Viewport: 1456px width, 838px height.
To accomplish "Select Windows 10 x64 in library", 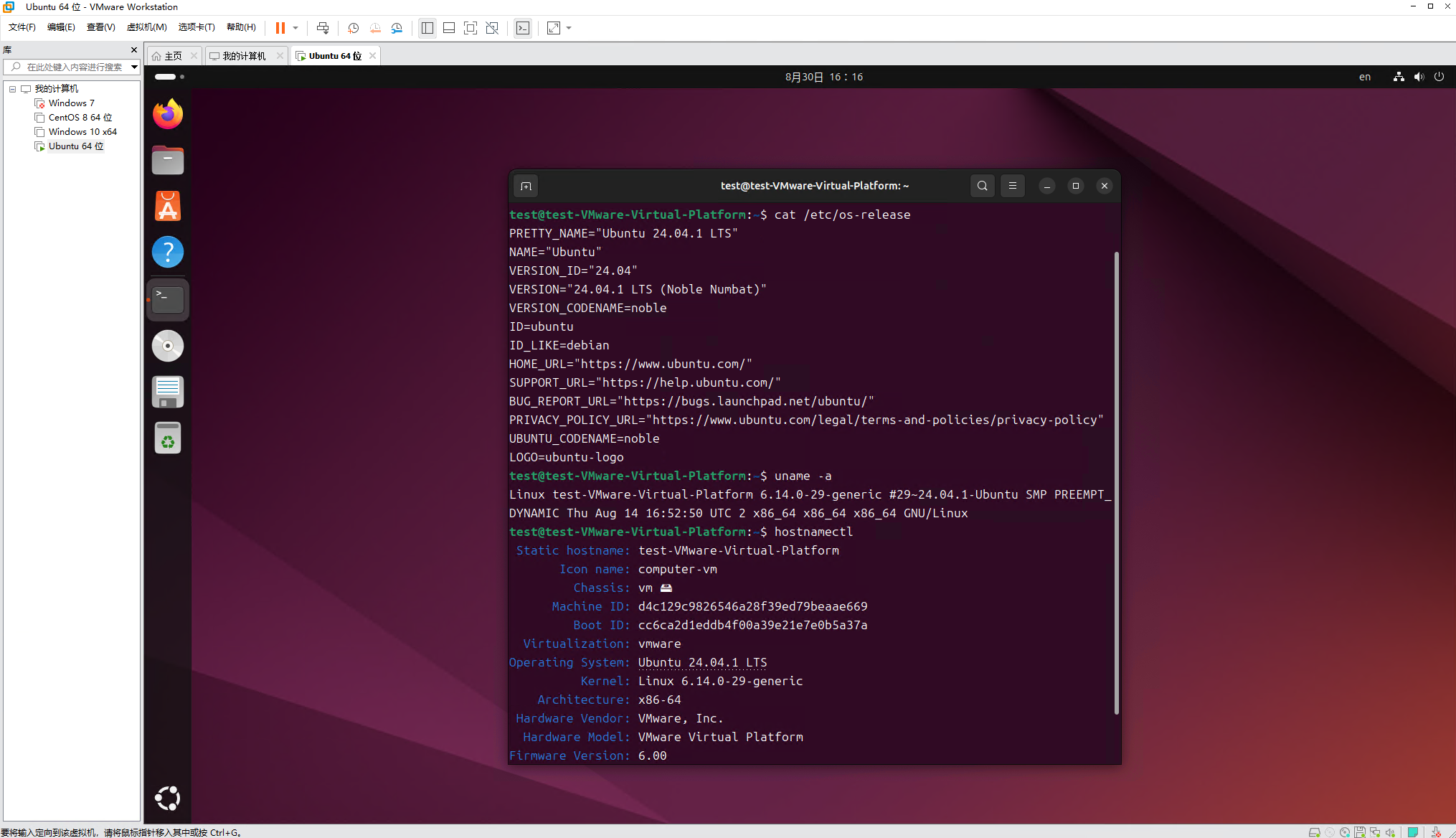I will [82, 132].
